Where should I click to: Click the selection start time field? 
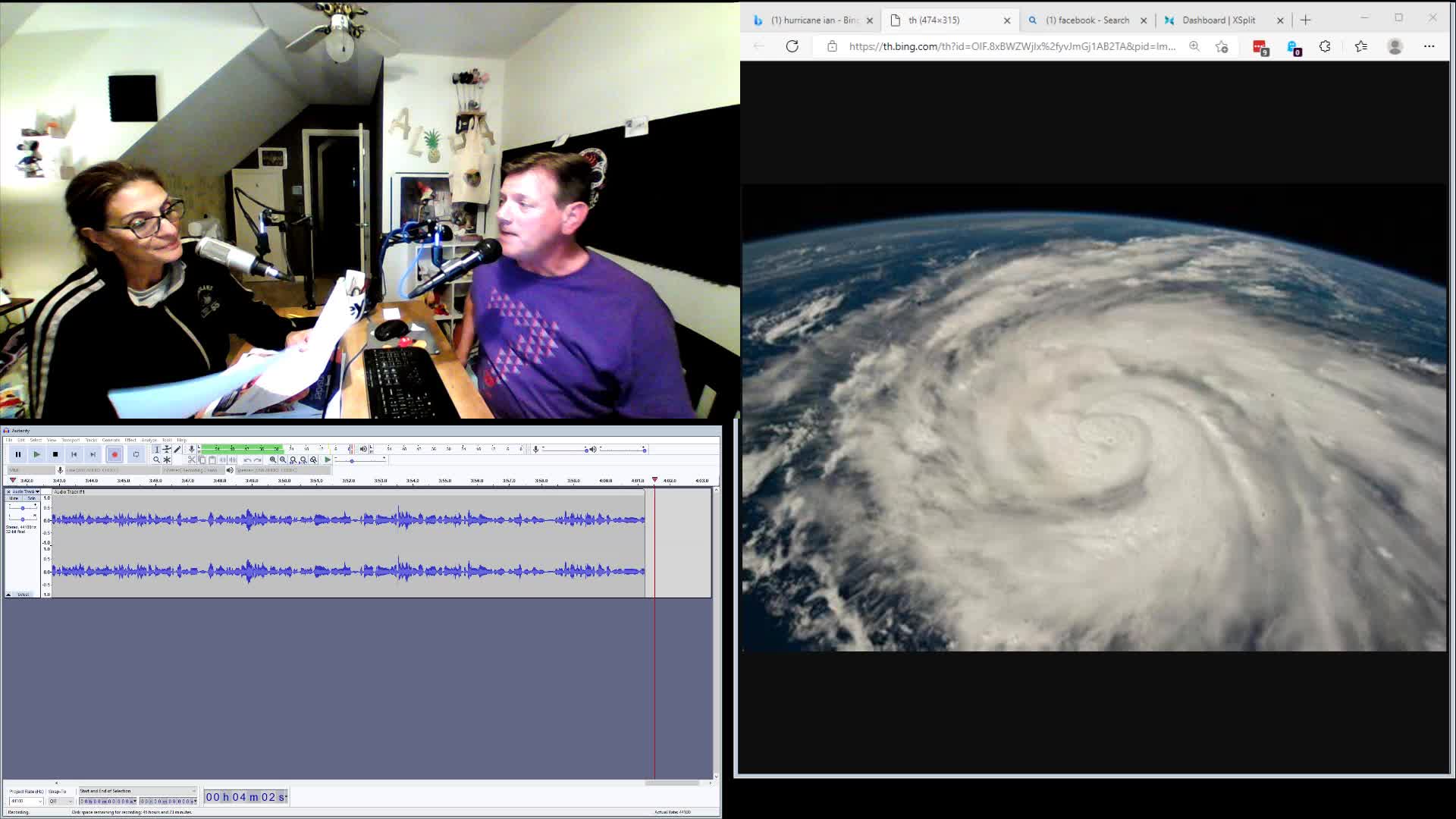click(x=108, y=801)
